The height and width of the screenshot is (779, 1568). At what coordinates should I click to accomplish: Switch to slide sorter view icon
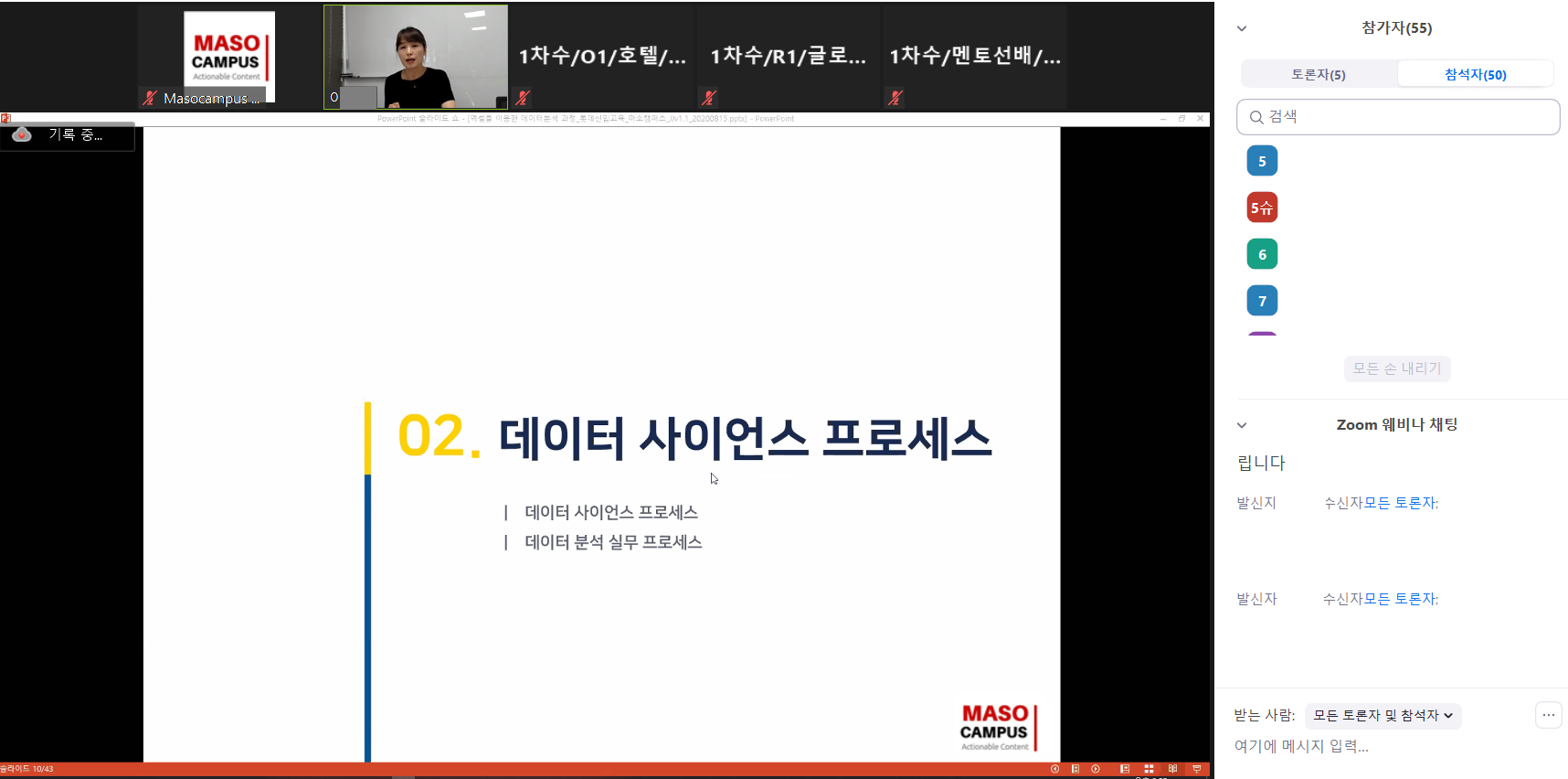click(1149, 769)
